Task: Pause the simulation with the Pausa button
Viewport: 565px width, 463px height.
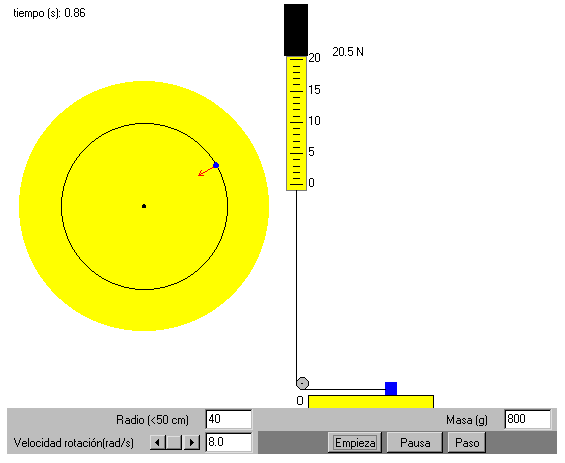Action: tap(415, 442)
